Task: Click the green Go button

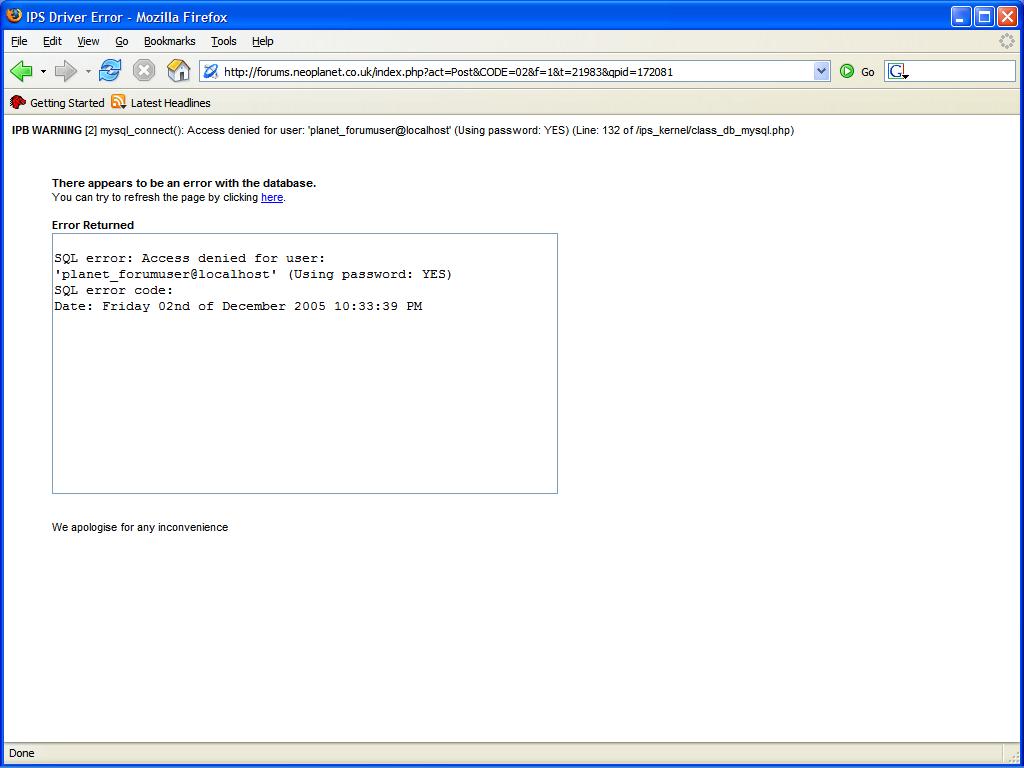Action: click(x=857, y=72)
